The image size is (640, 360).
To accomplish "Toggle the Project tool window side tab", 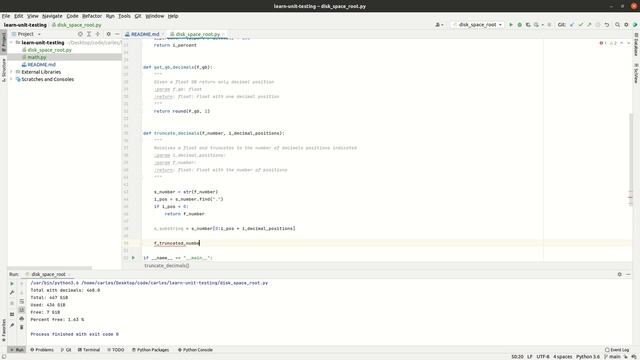I will pos(4,42).
